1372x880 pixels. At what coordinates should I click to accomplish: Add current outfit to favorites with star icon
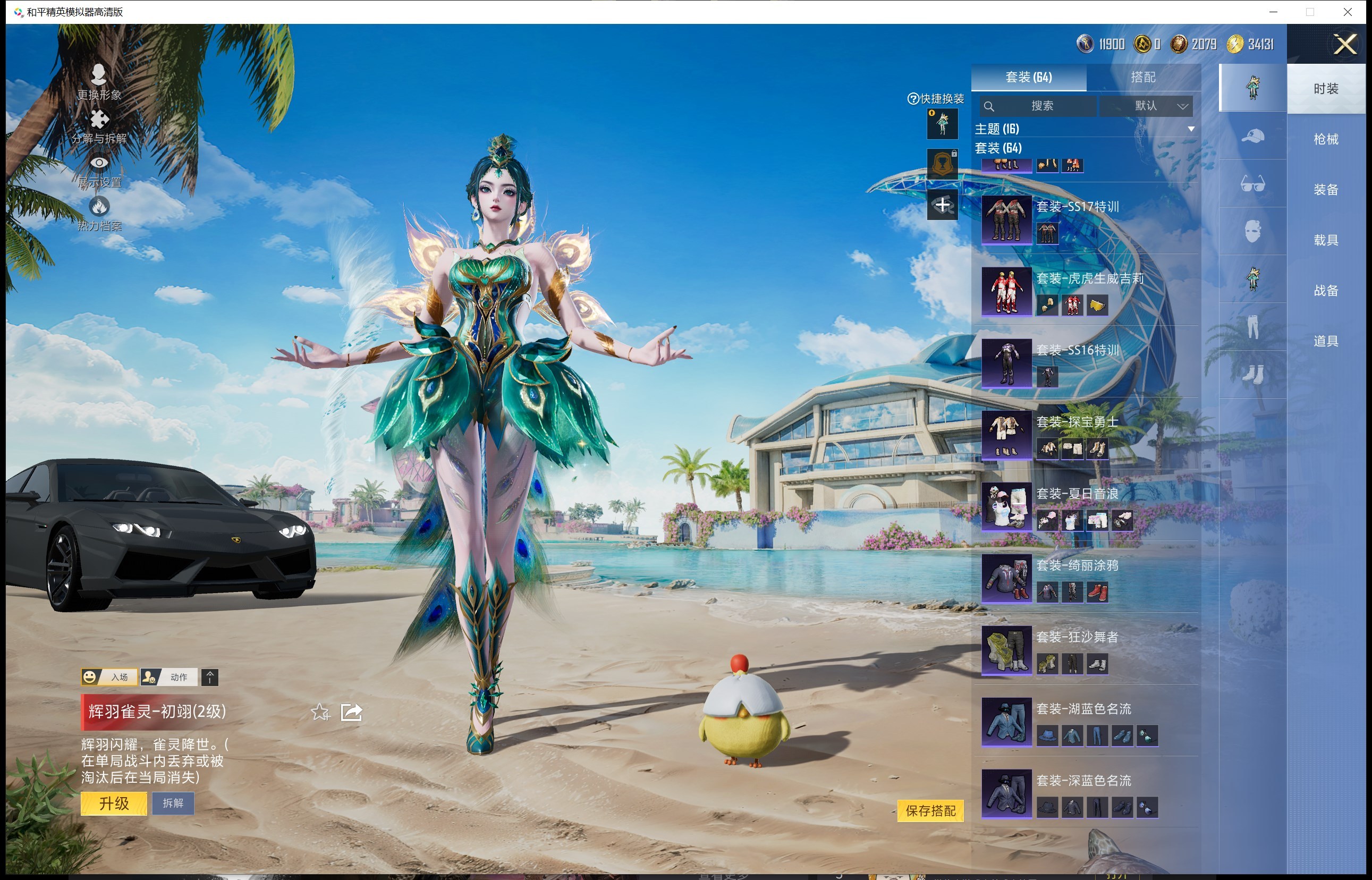click(320, 712)
